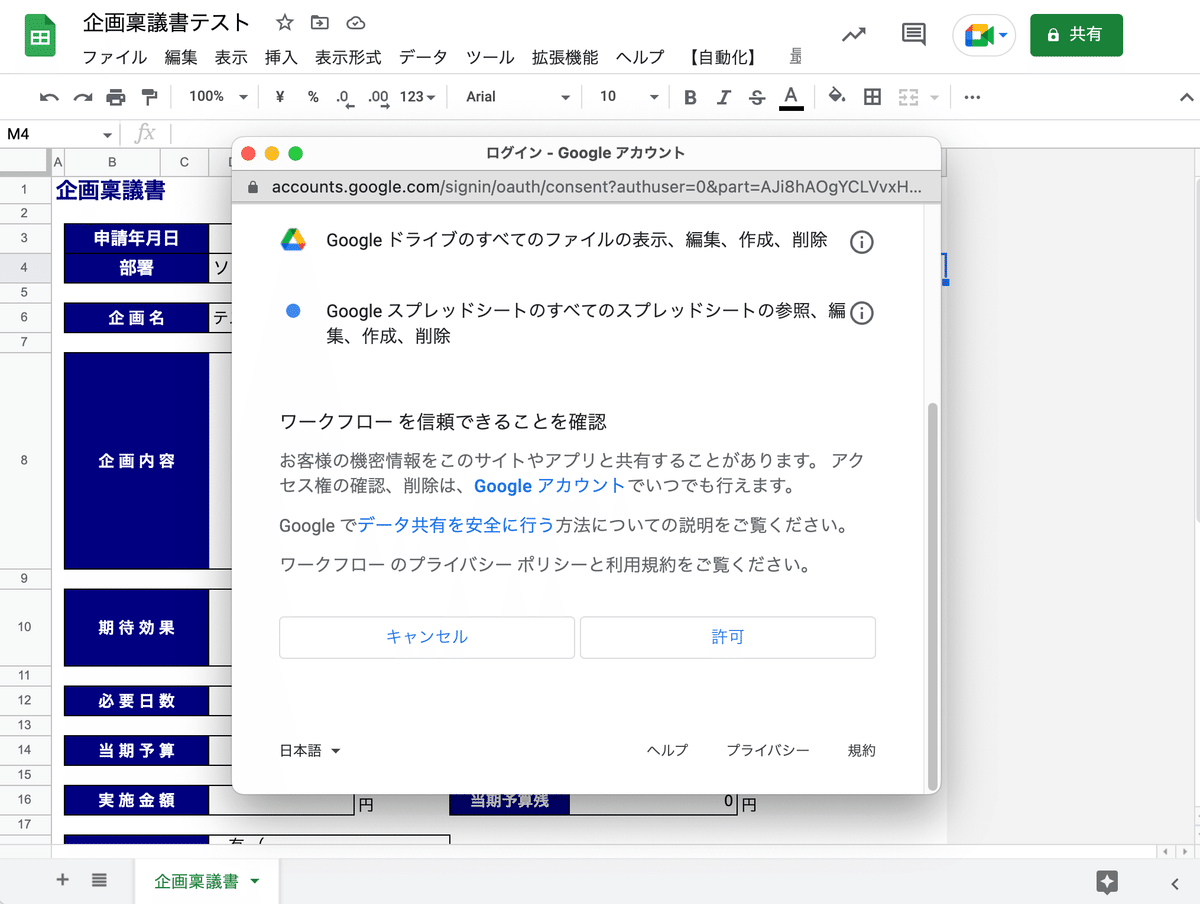This screenshot has height=904, width=1200.
Task: Check cloud save status icon
Action: point(354,23)
